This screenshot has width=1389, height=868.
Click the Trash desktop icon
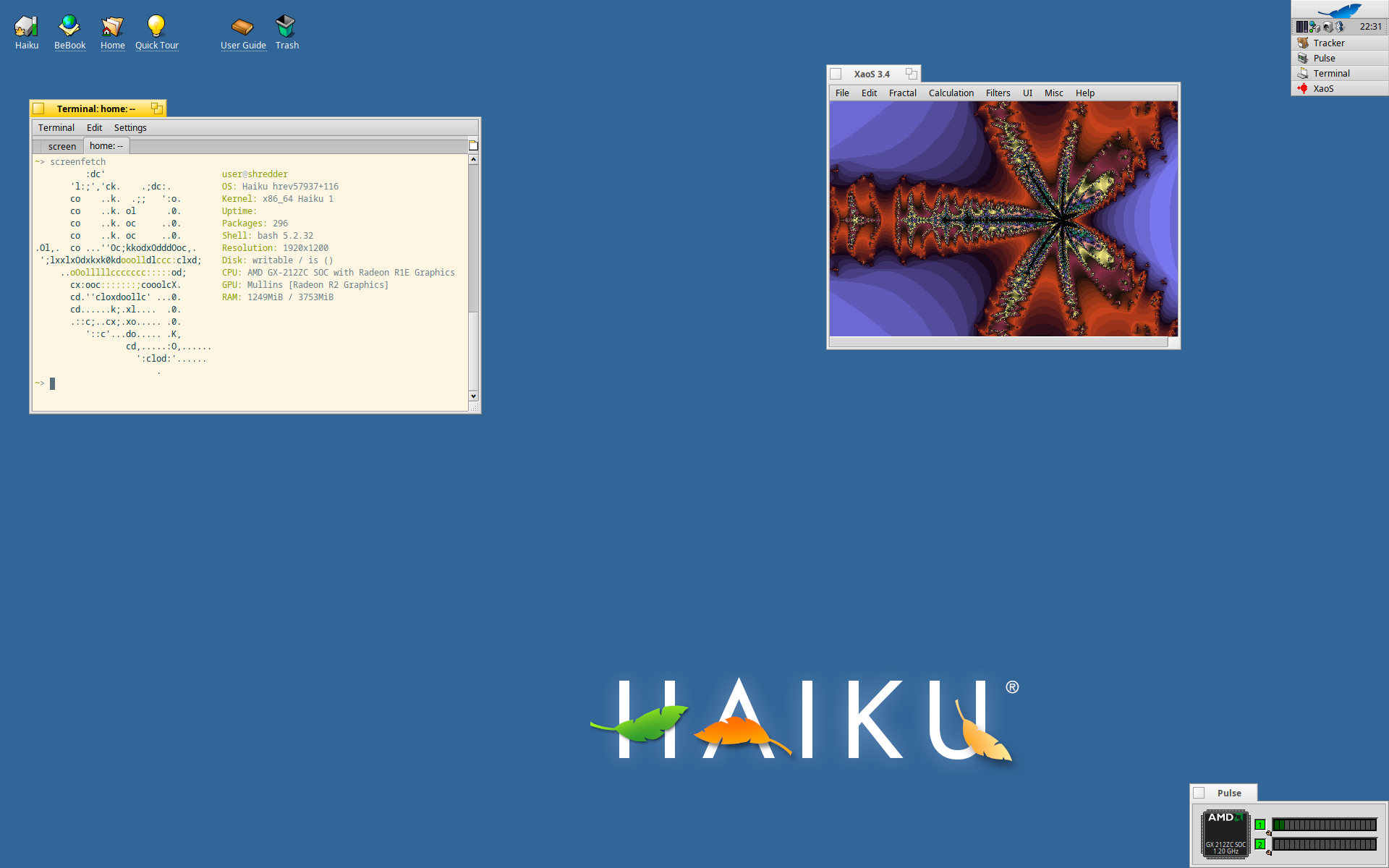point(286,27)
